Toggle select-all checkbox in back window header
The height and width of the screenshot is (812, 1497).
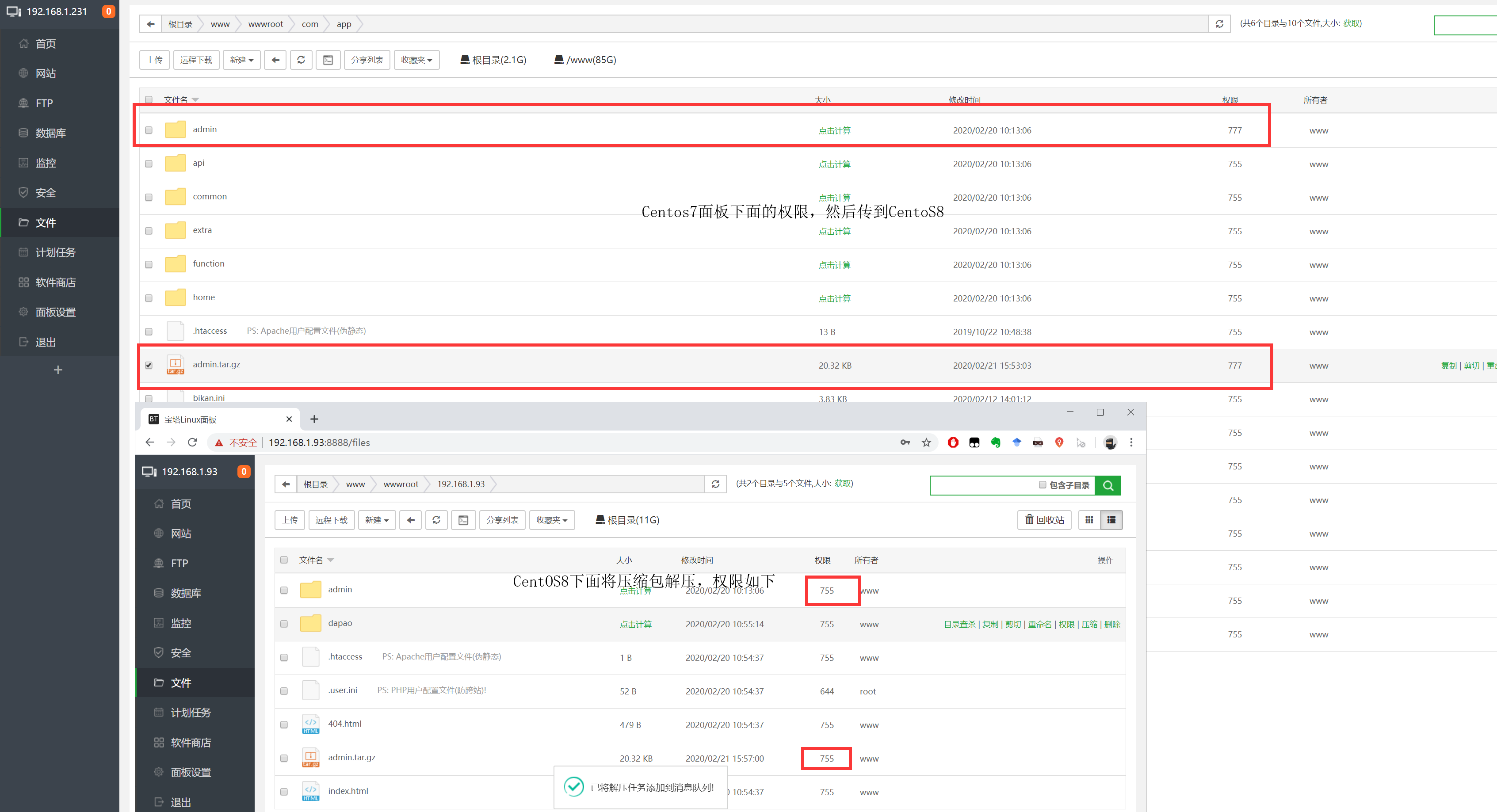[149, 100]
